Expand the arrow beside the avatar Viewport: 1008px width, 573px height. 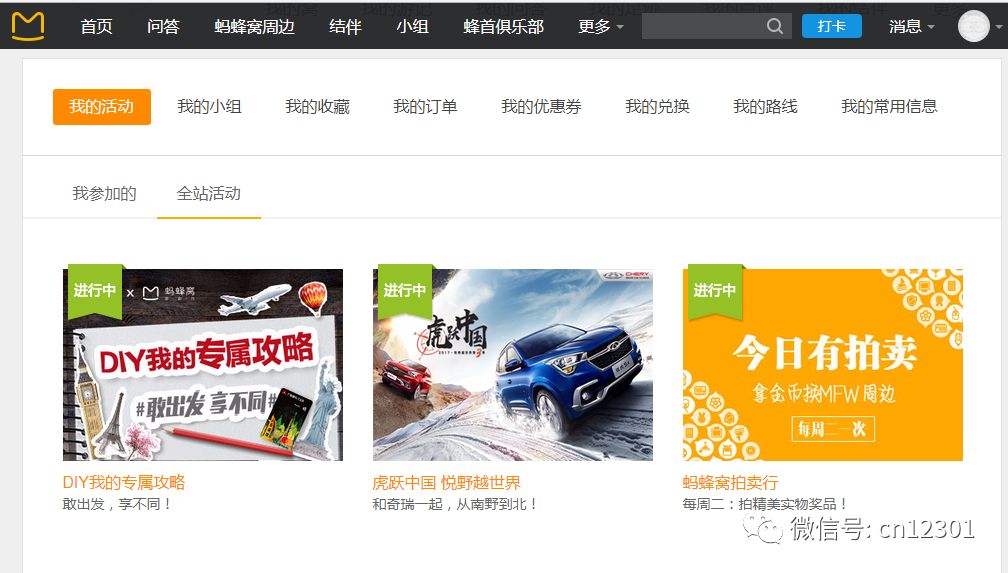tap(998, 27)
